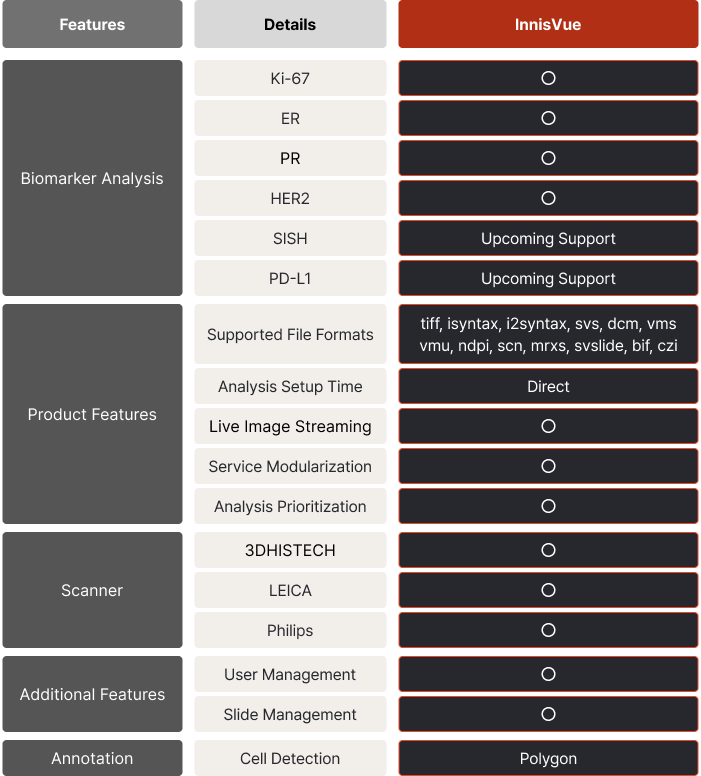Click the Analysis Prioritization circle indicator
Viewport: 701px width, 776px height.
coord(548,506)
